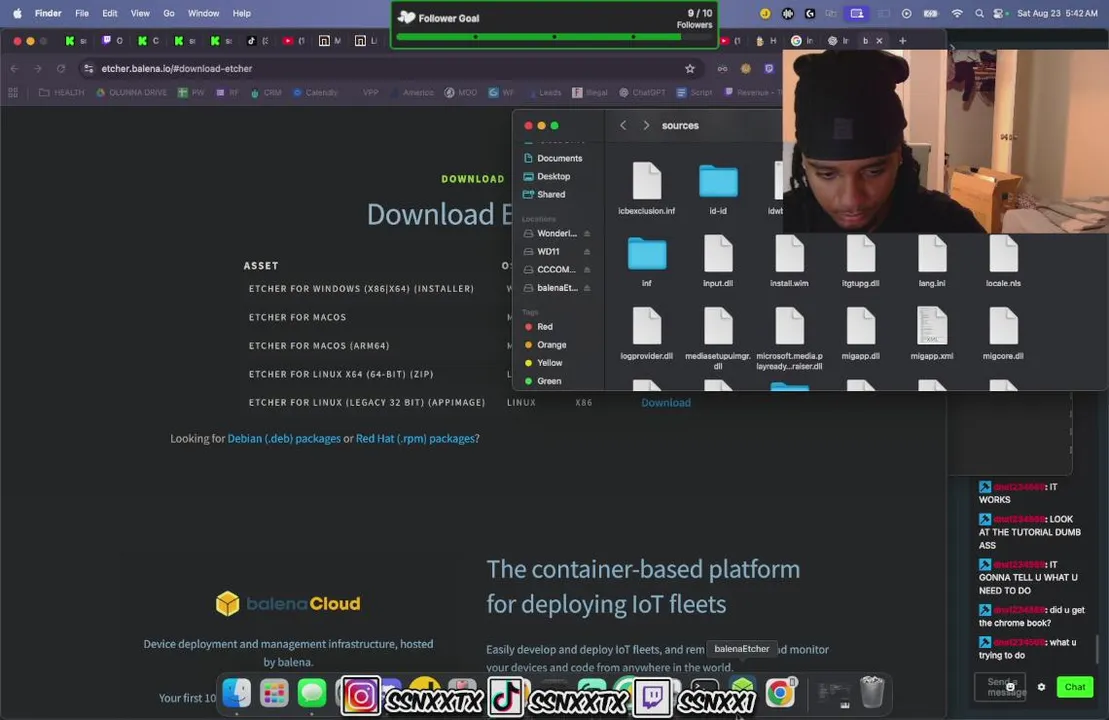Open the Edit menu

coord(110,13)
